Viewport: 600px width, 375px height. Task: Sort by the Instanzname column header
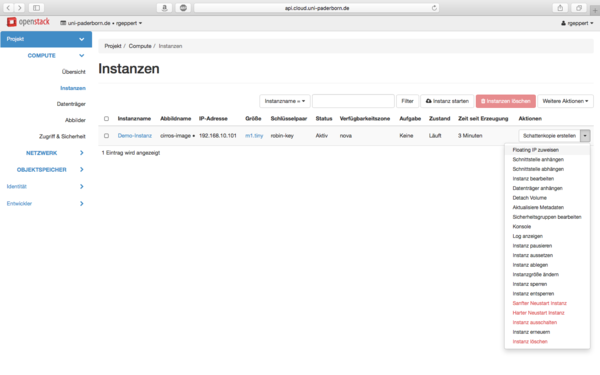click(134, 119)
